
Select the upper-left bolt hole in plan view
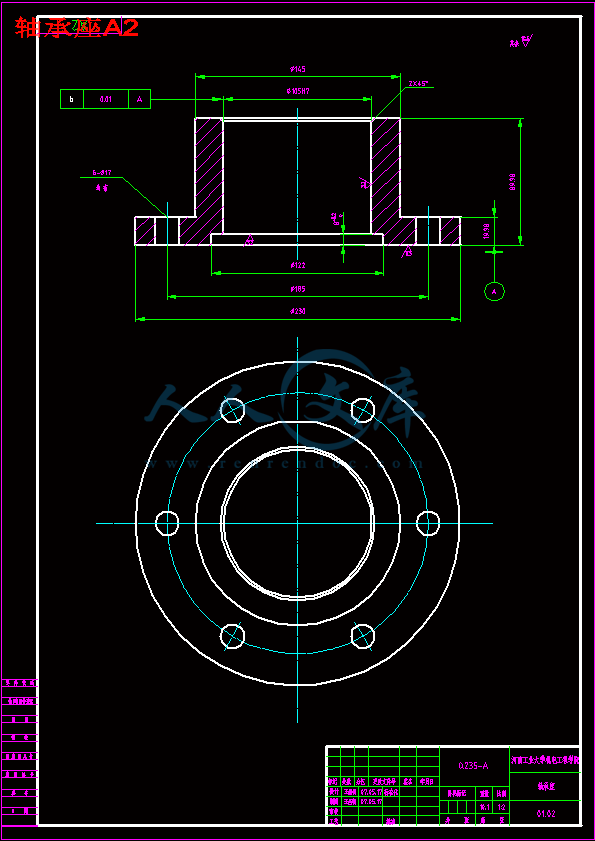(x=232, y=410)
